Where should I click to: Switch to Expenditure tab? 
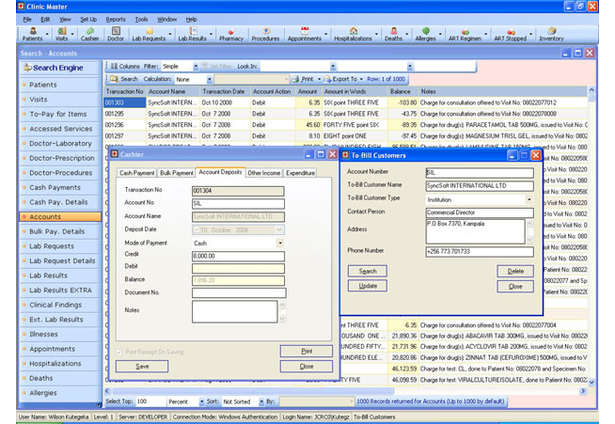coord(300,173)
